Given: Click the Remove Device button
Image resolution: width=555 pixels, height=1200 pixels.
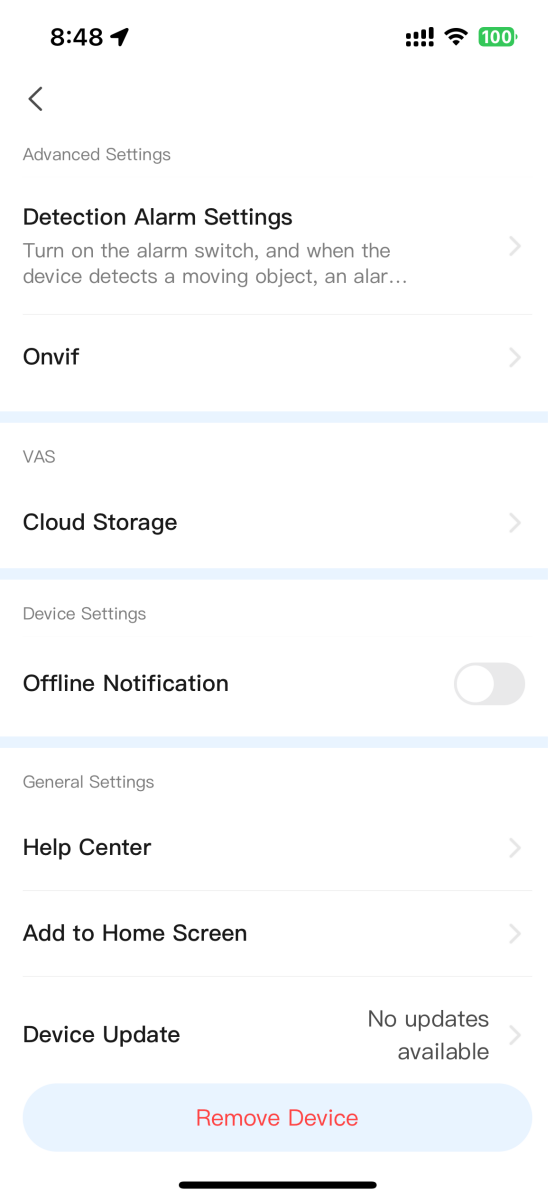Looking at the screenshot, I should (x=277, y=1118).
